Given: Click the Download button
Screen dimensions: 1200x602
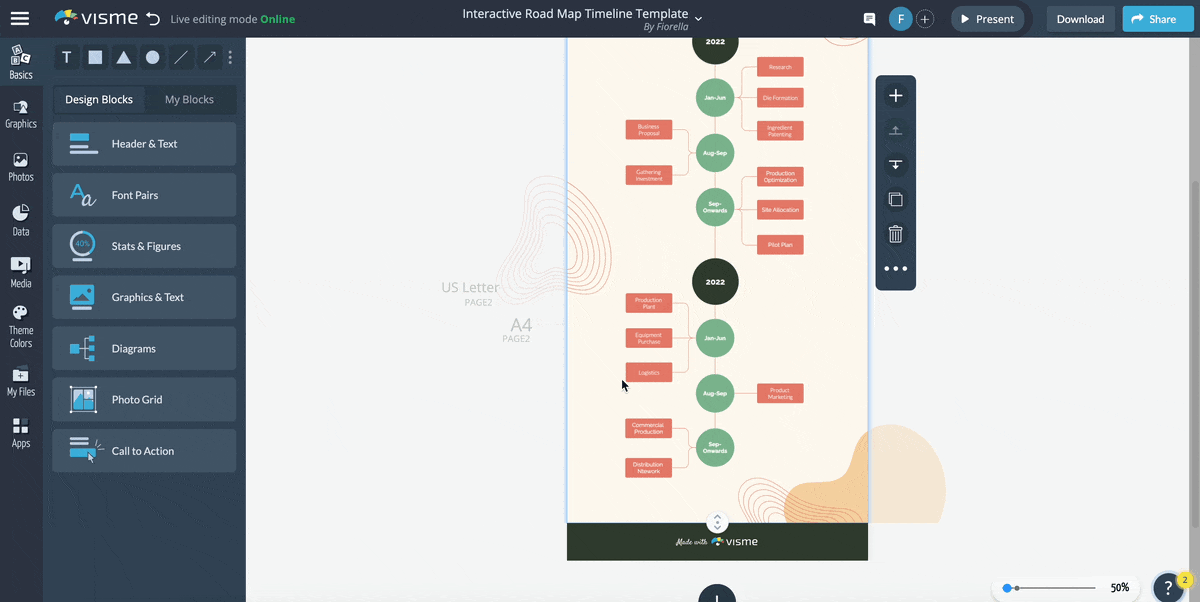Looking at the screenshot, I should (1080, 18).
